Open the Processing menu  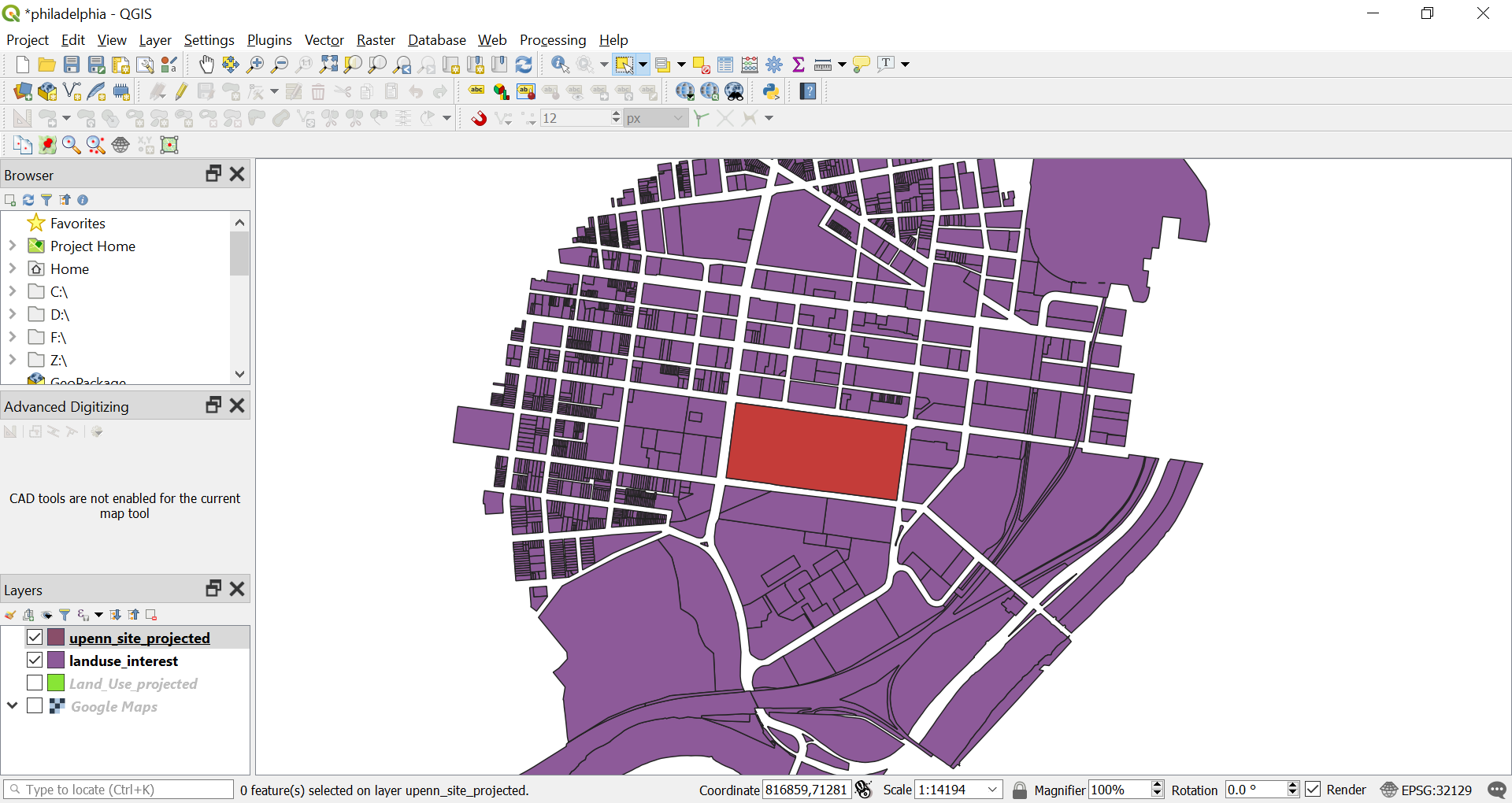(552, 40)
